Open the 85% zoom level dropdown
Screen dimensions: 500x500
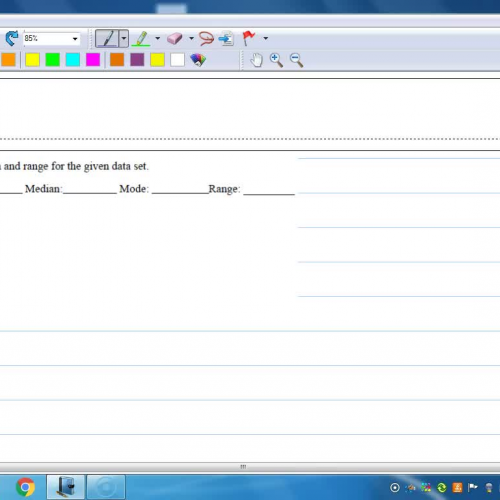coord(75,39)
